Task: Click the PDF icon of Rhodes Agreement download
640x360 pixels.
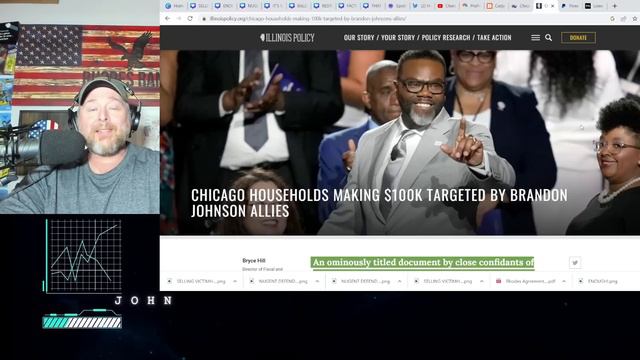Action: tap(498, 281)
